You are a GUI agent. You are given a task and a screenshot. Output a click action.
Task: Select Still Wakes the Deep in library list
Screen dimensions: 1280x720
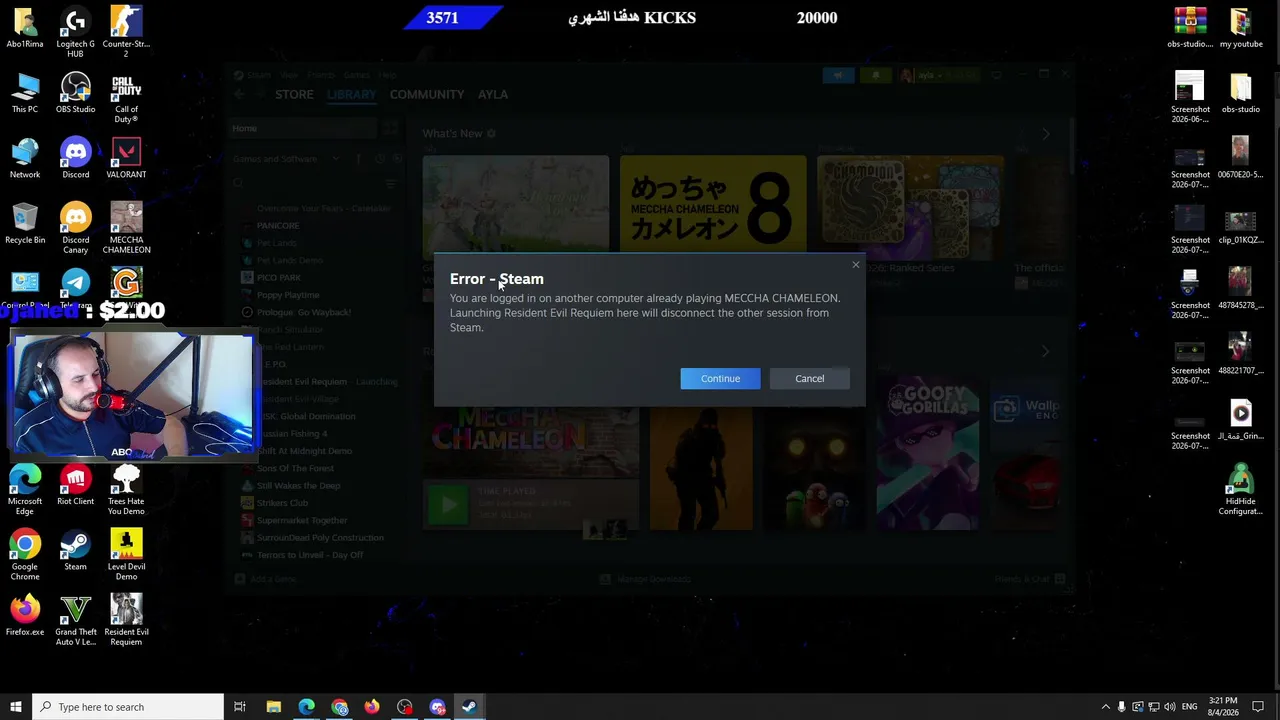[298, 486]
